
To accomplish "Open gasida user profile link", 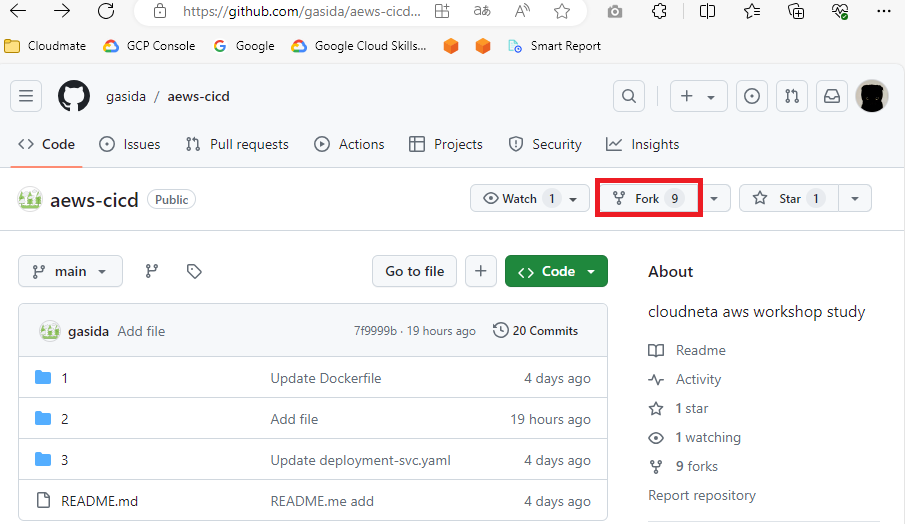I will click(x=126, y=96).
